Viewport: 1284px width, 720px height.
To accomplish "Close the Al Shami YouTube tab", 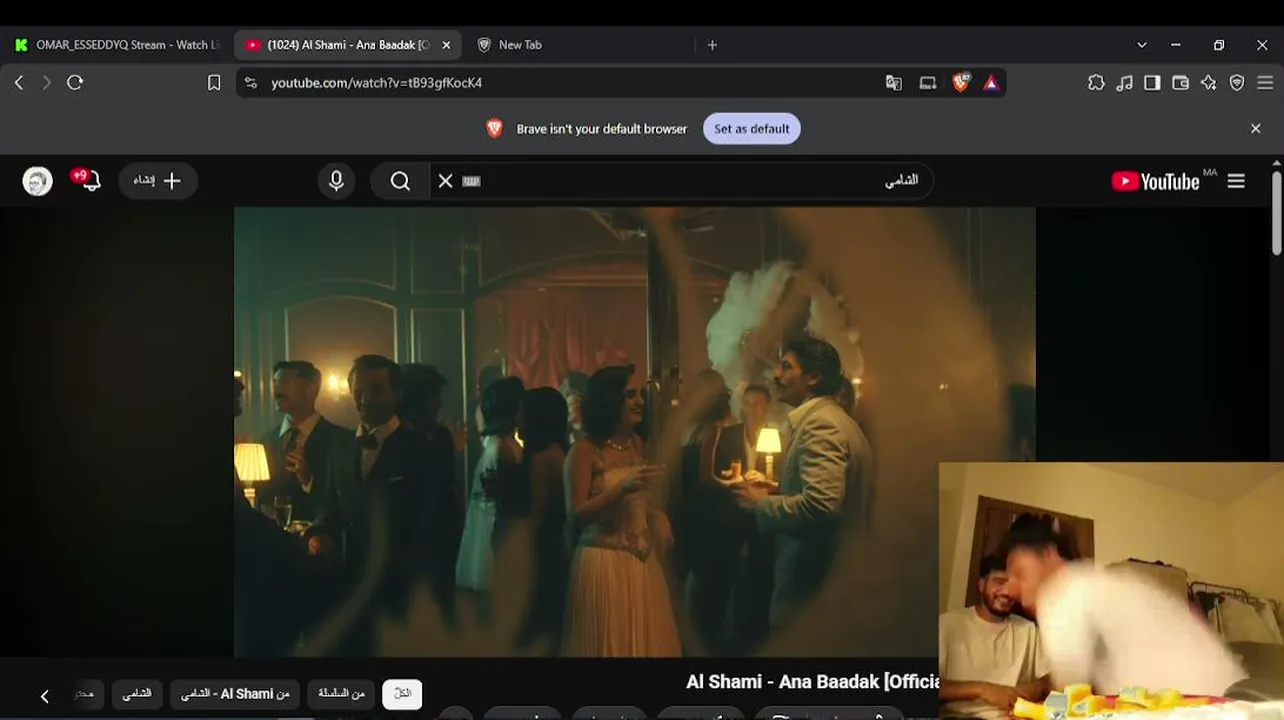I will pos(446,45).
